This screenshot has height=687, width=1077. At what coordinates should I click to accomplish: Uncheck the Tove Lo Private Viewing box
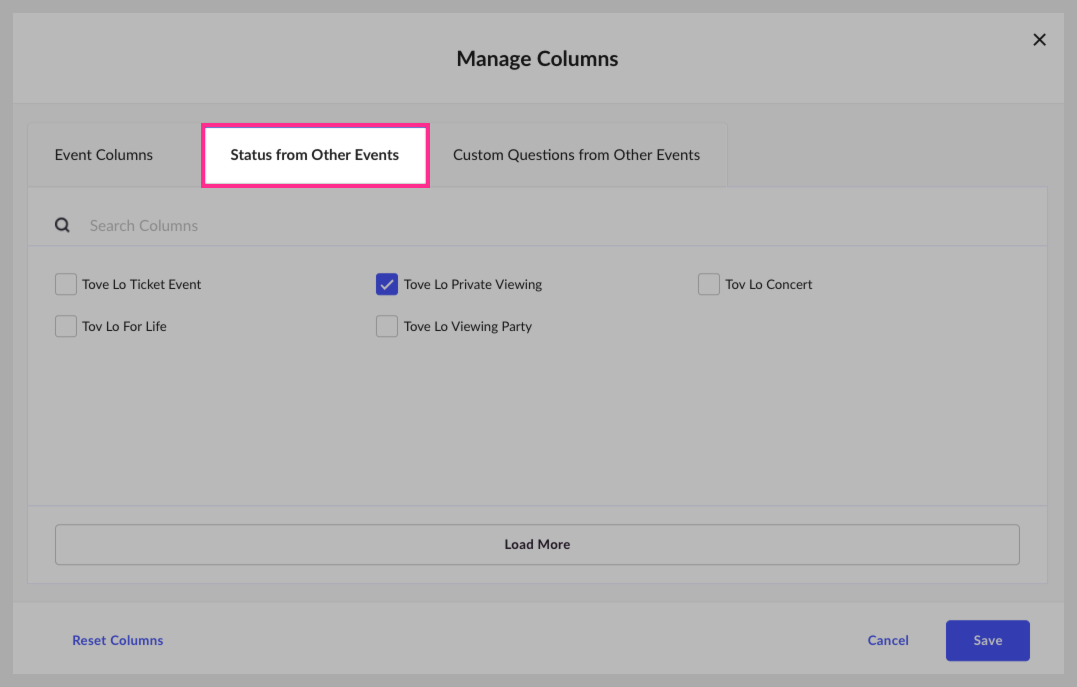point(387,284)
